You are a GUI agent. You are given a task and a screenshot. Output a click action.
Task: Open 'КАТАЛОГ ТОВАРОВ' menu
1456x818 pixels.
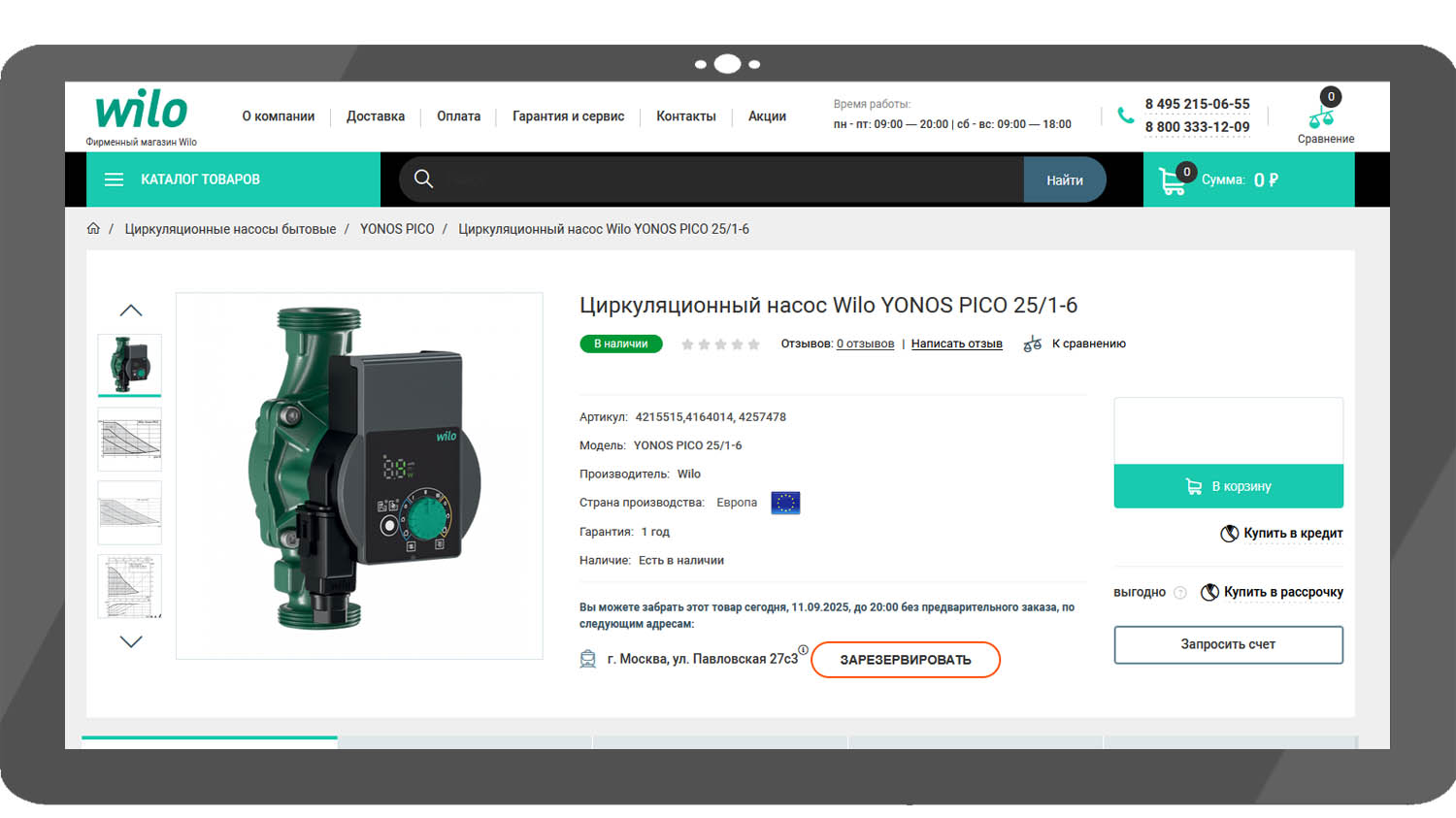[233, 180]
